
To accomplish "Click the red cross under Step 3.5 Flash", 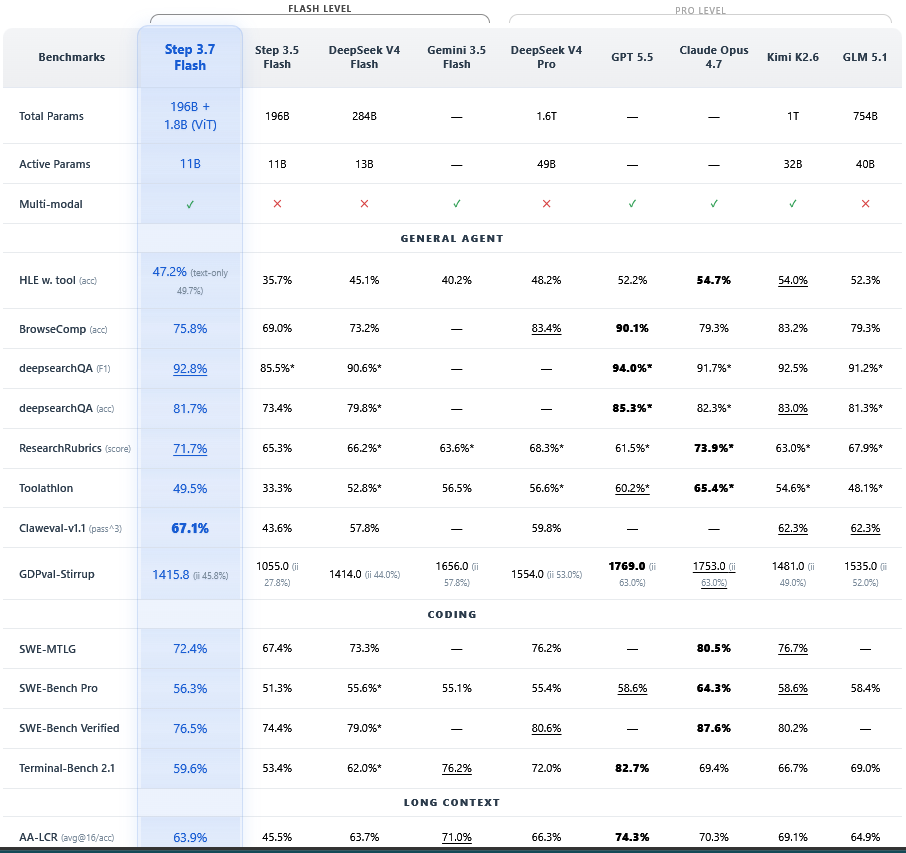I will point(277,203).
